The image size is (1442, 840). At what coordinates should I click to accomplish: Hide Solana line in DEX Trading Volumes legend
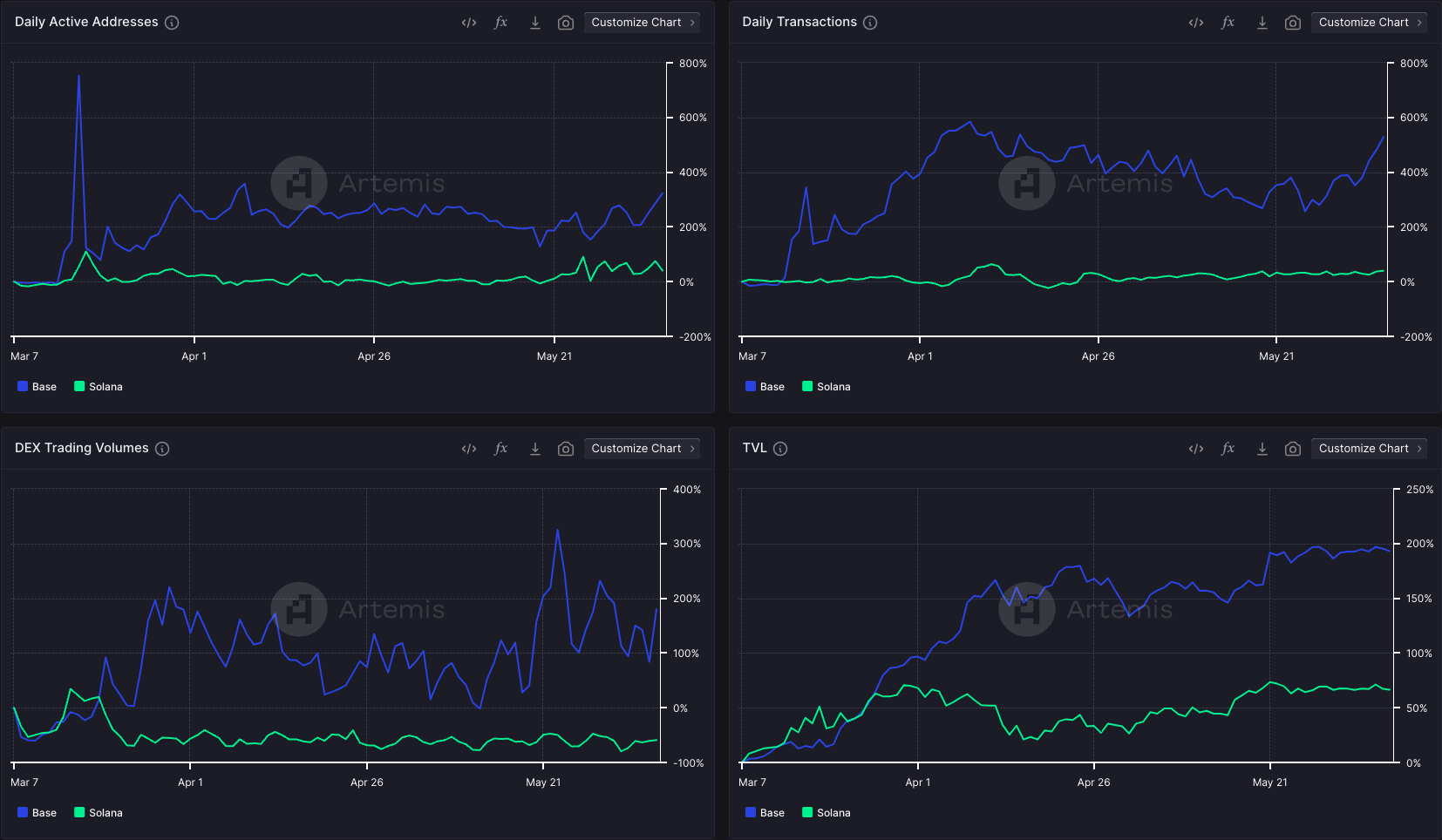98,813
